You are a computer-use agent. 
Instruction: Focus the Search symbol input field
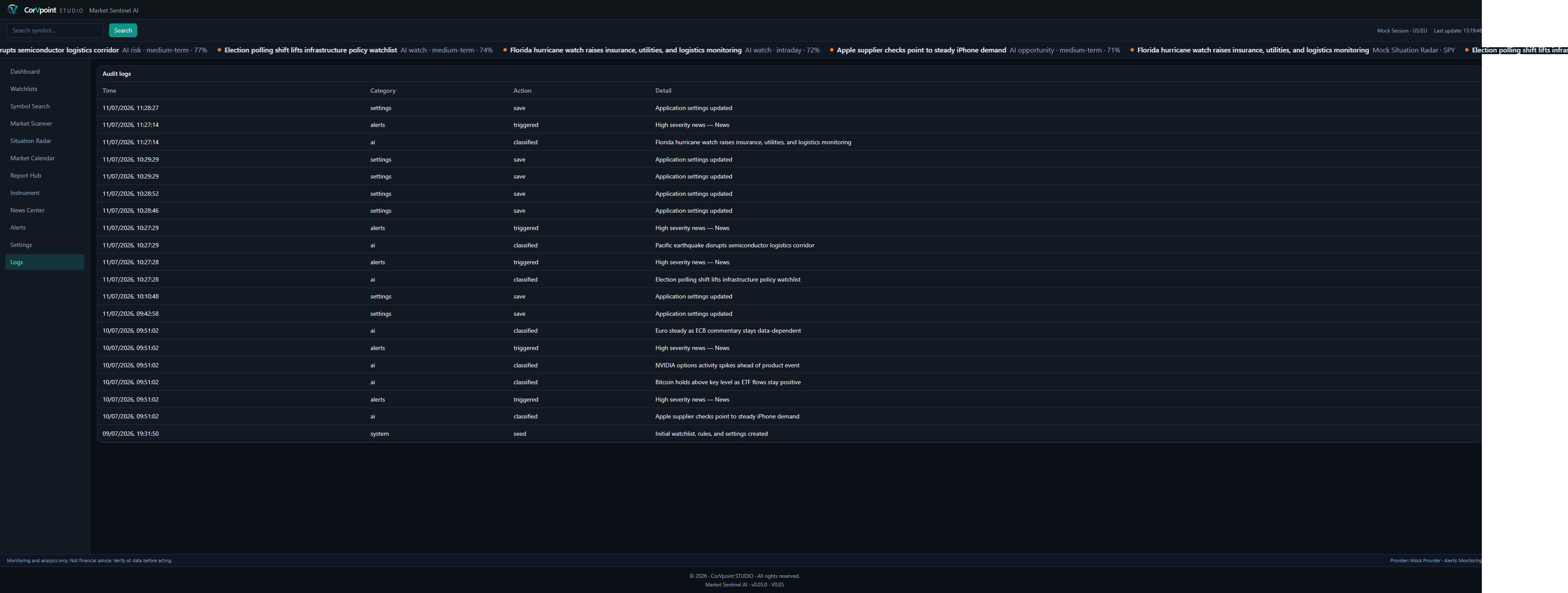point(55,30)
